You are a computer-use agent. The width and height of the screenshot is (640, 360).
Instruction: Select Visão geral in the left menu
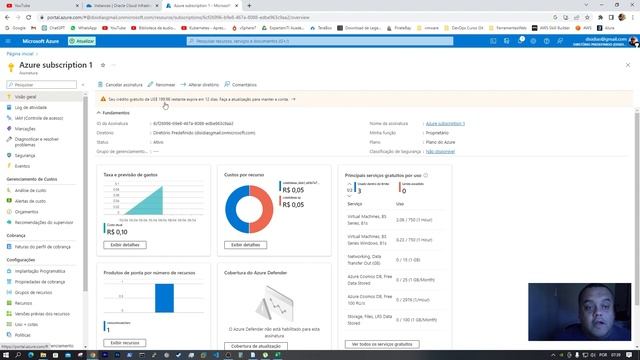[x=42, y=97]
